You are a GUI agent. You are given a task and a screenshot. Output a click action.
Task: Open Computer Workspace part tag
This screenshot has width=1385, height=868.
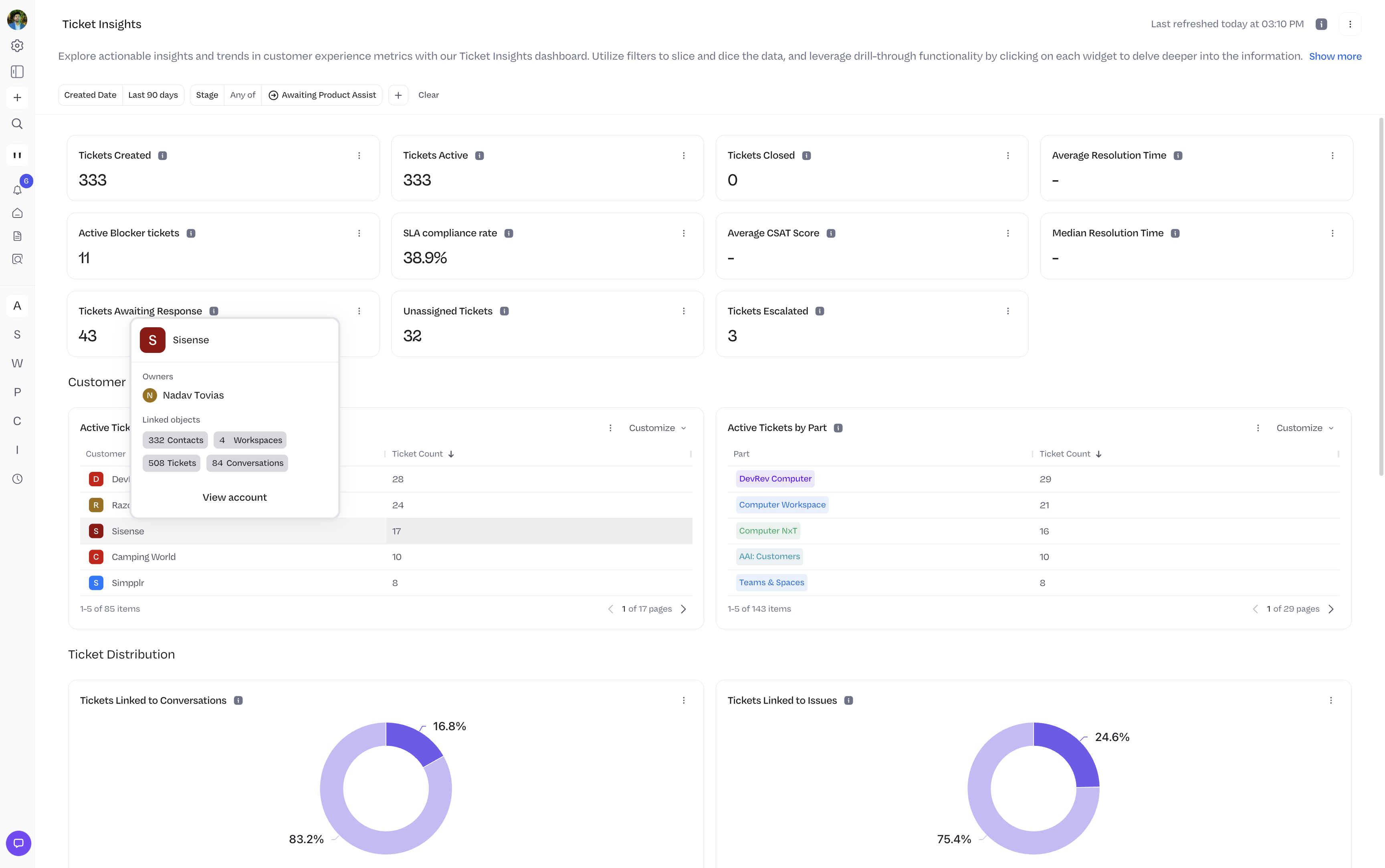click(782, 505)
